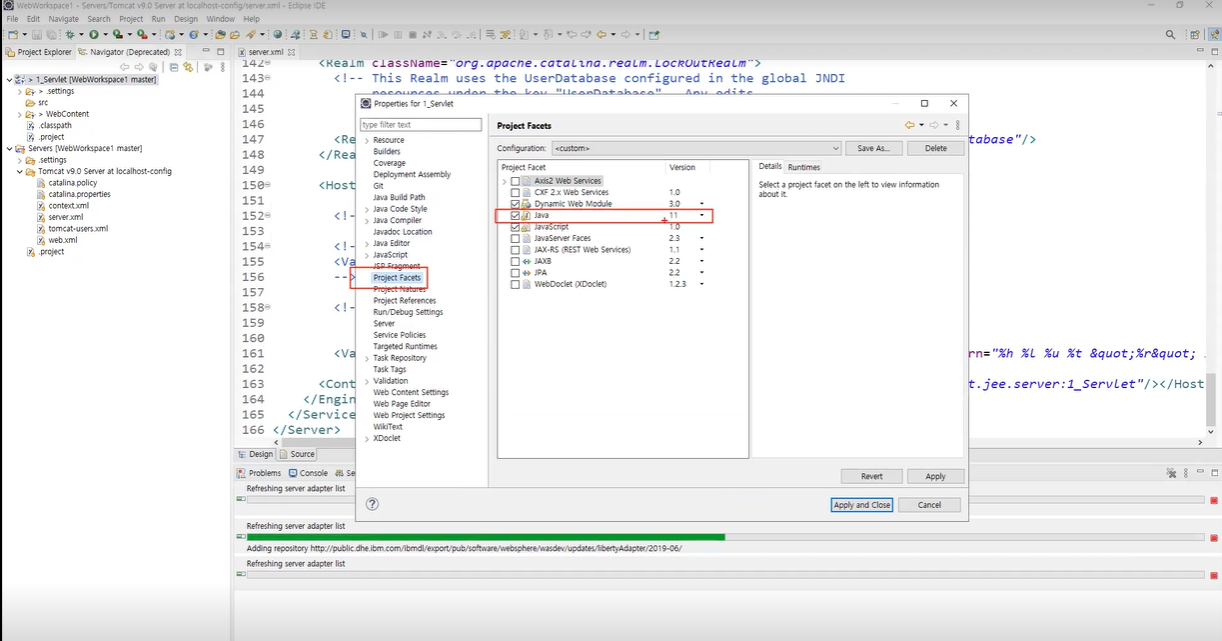Click the Open Perspective icon at top right

(1195, 34)
